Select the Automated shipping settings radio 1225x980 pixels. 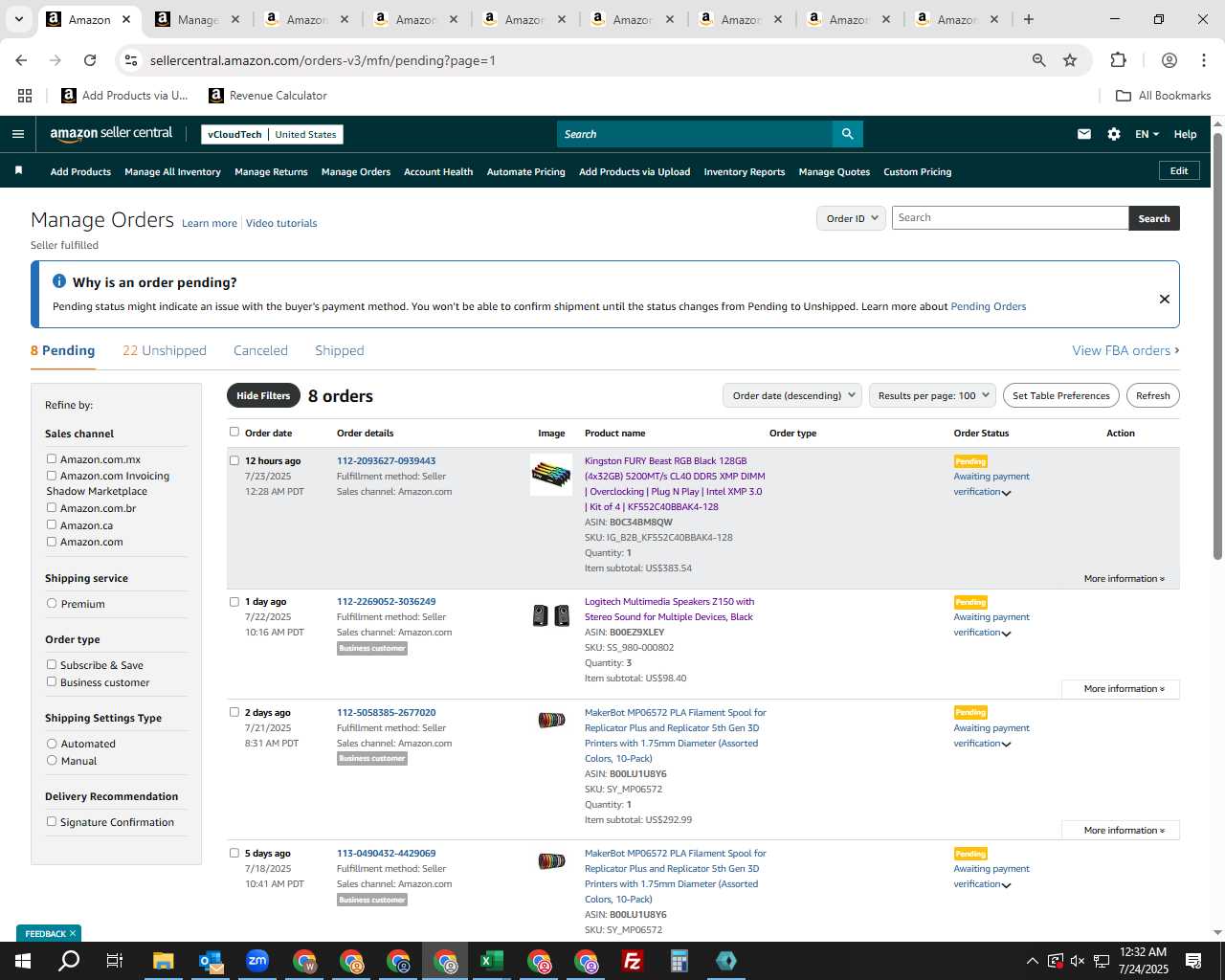click(x=52, y=743)
